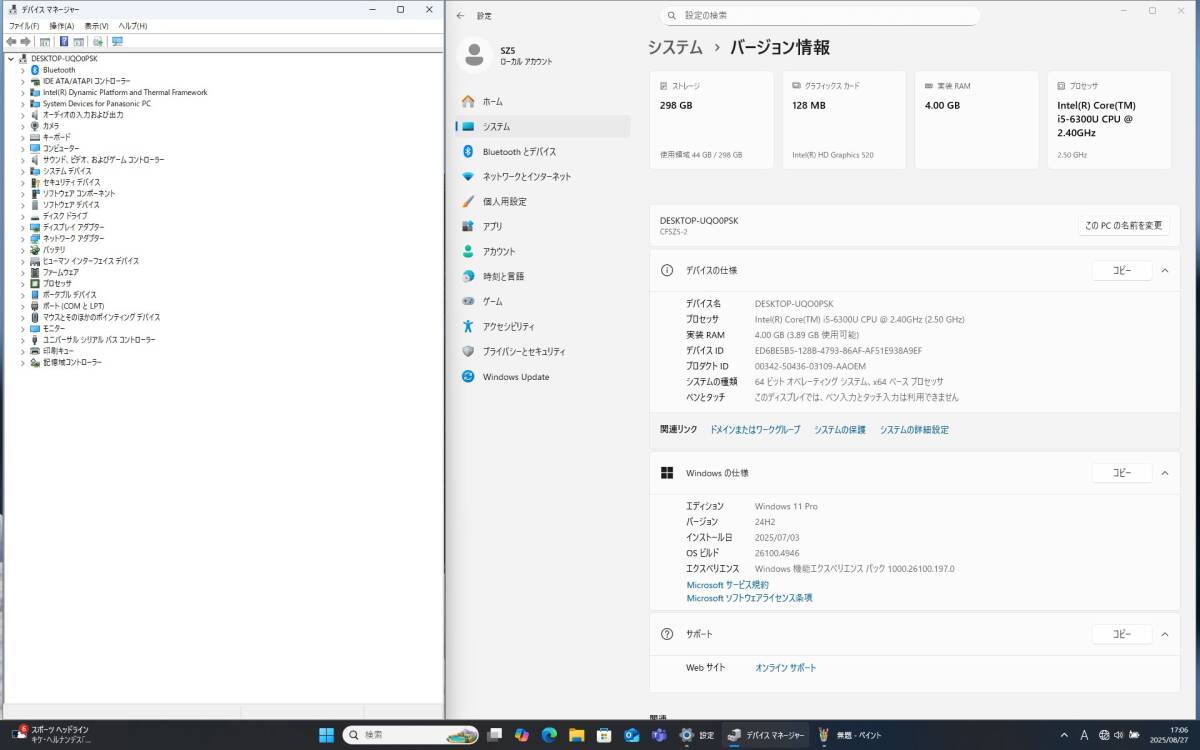Click the back arrow in Settings window
Image resolution: width=1200 pixels, height=750 pixels.
pos(460,16)
